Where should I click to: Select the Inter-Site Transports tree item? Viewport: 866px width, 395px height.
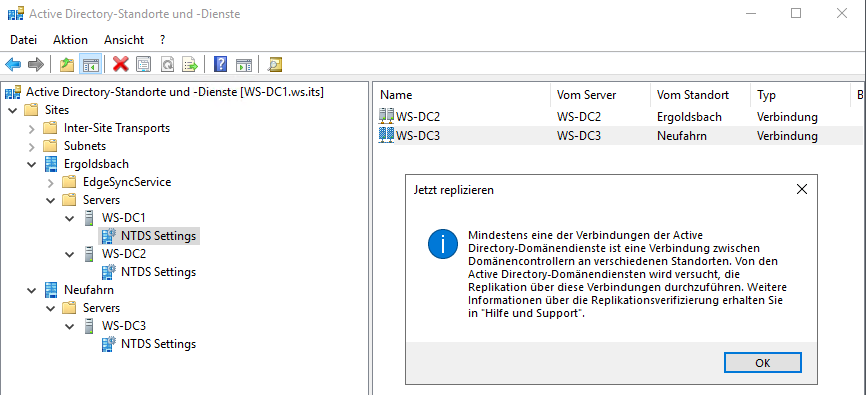[117, 128]
